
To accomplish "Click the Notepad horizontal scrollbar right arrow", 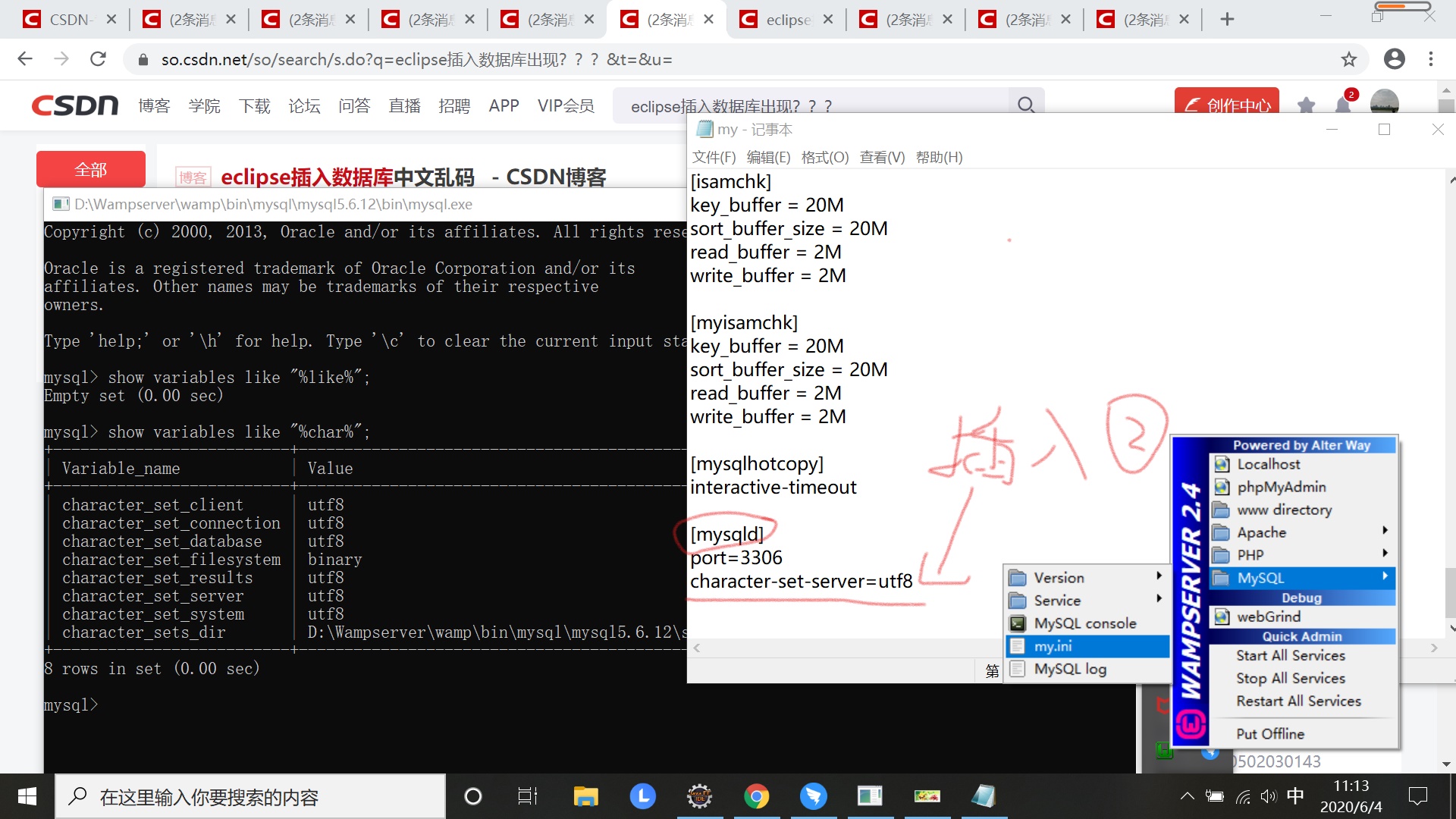I will (1433, 648).
